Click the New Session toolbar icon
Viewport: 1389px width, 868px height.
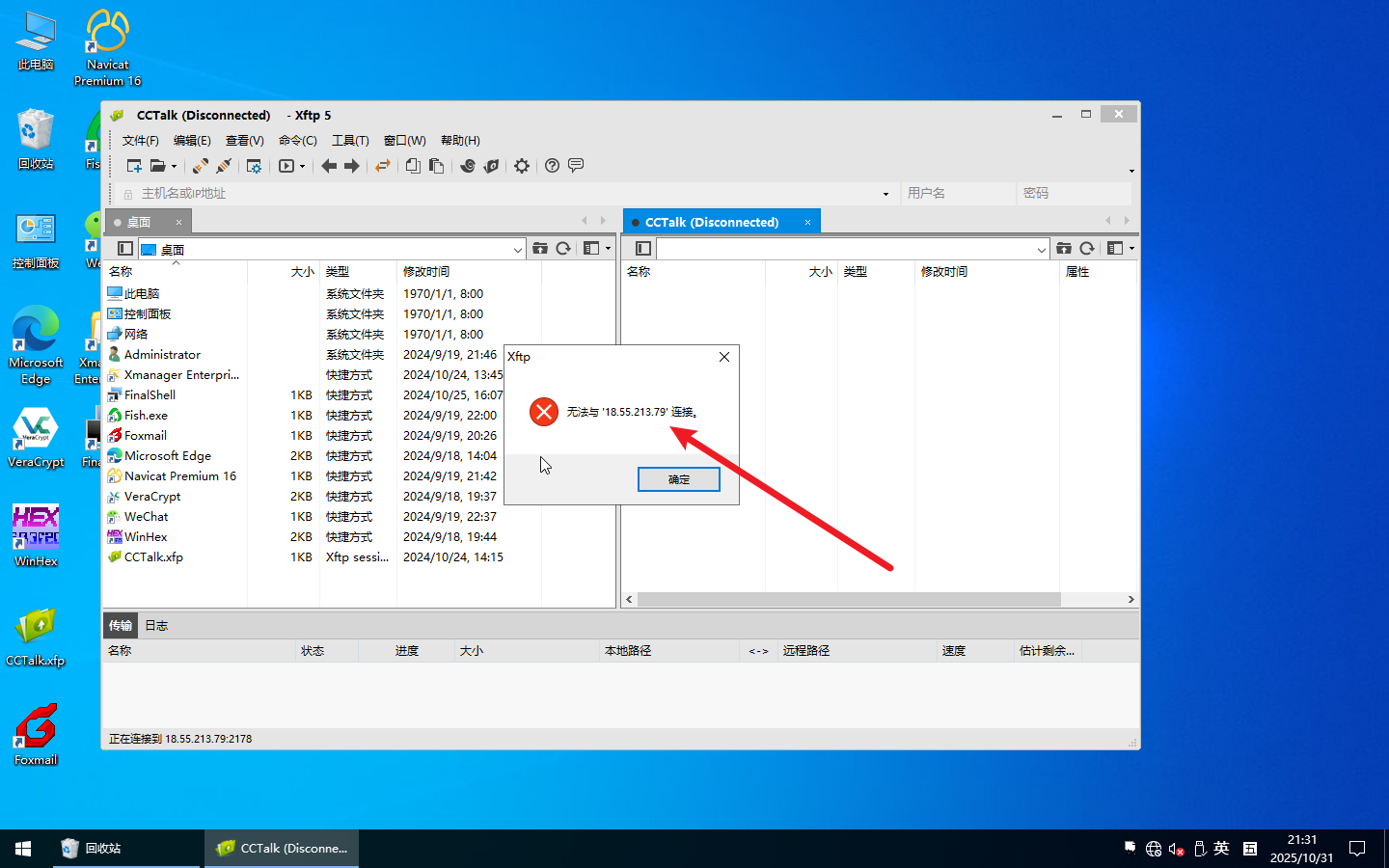pyautogui.click(x=134, y=166)
